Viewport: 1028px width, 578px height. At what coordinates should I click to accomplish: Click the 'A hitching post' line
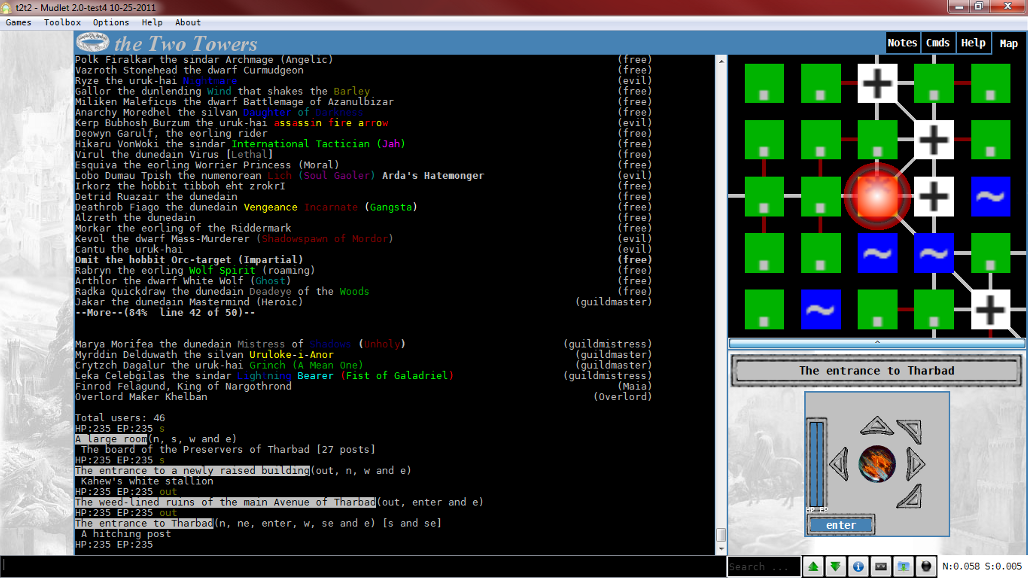tap(126, 533)
